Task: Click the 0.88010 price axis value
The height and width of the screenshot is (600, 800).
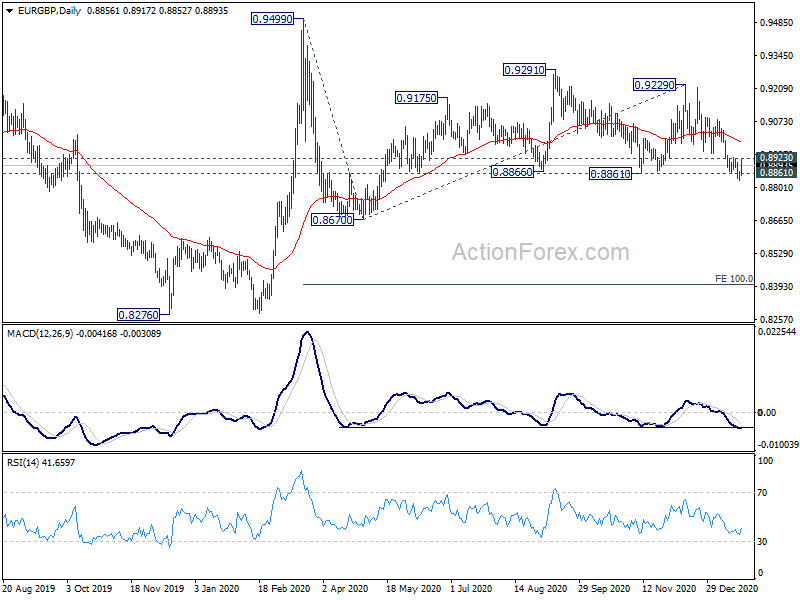Action: click(777, 188)
